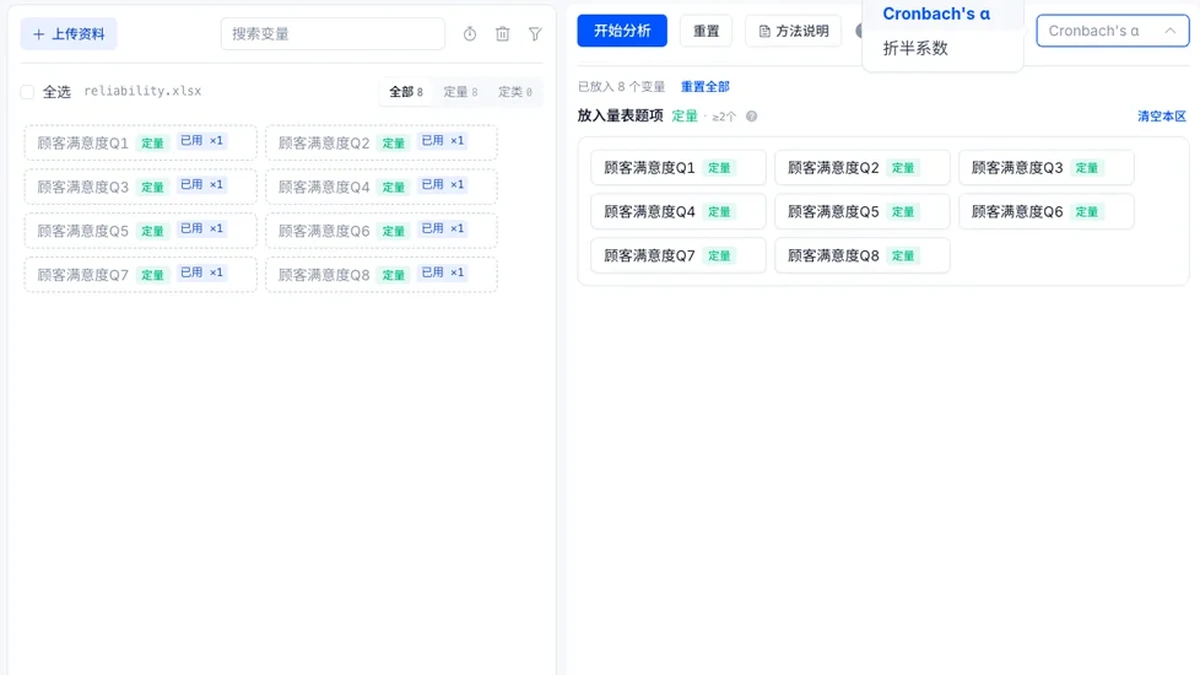1200x675 pixels.
Task: Choose 折半系数 from the dropdown list
Action: tap(943, 48)
